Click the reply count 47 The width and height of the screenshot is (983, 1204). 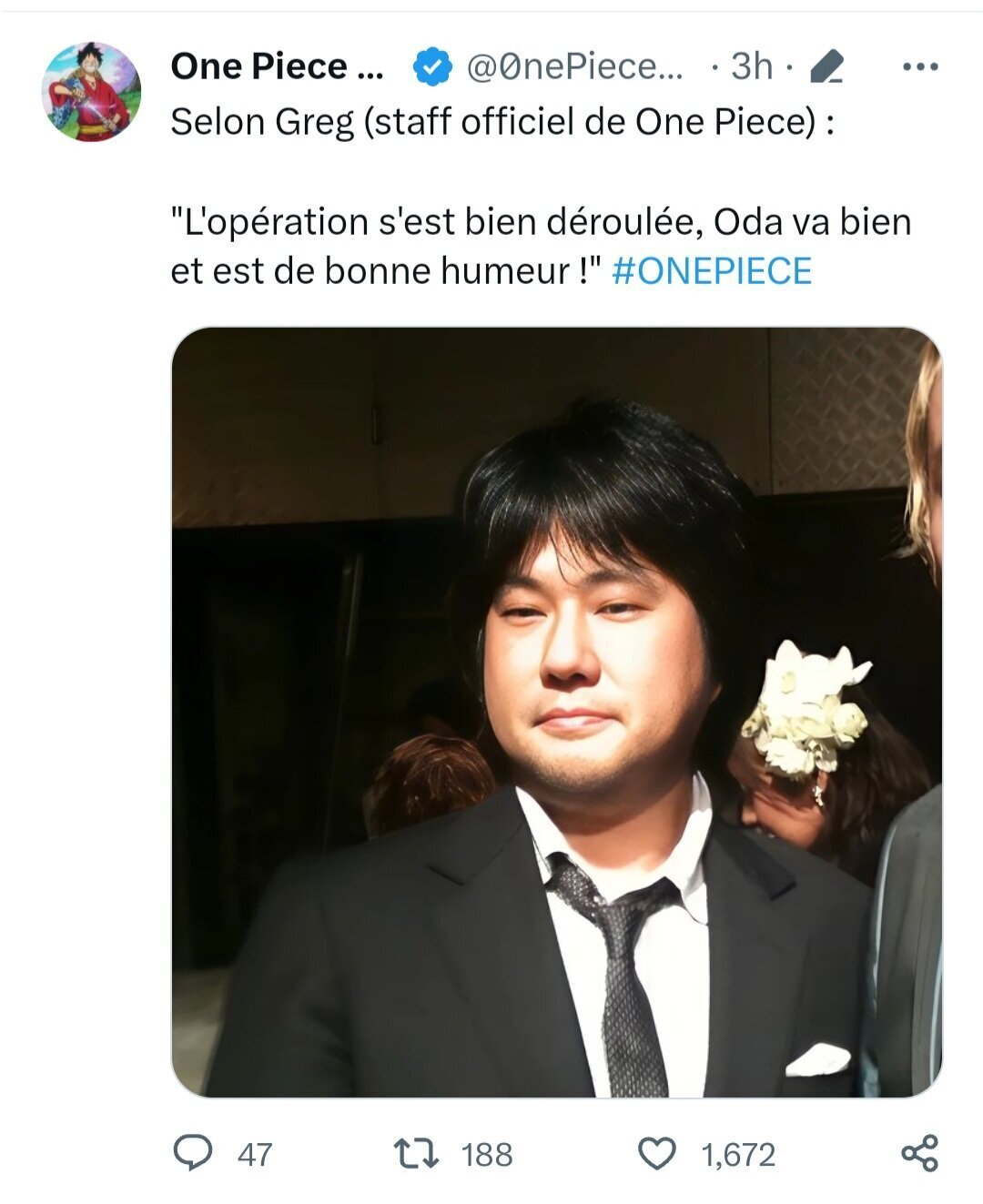(x=255, y=1155)
